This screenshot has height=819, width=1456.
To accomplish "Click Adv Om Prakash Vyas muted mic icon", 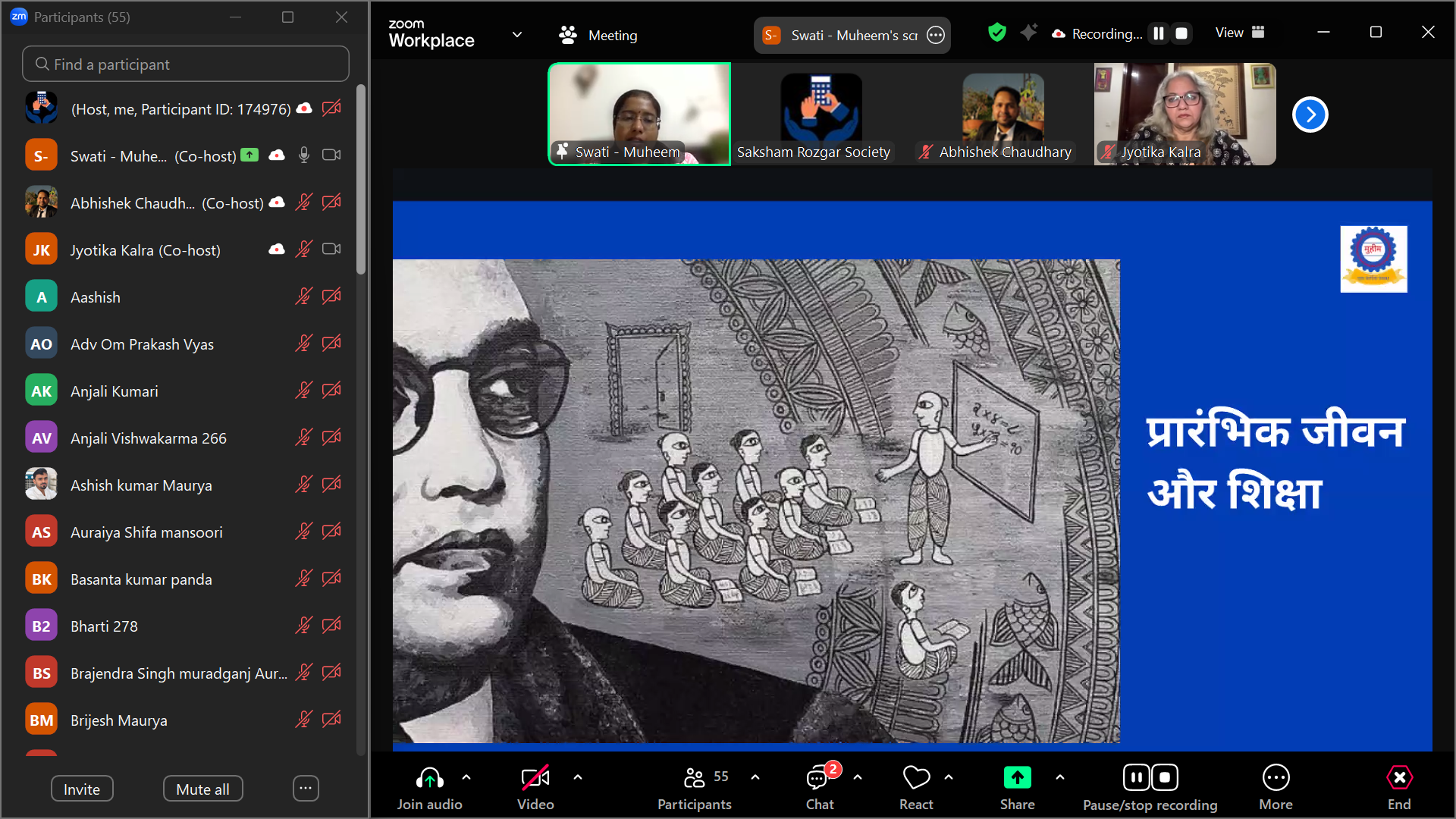I will click(x=304, y=344).
